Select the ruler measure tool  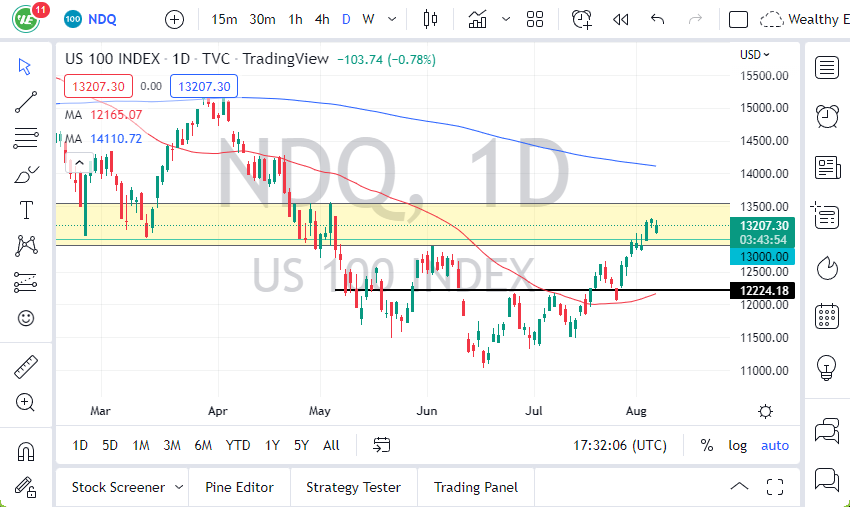26,367
